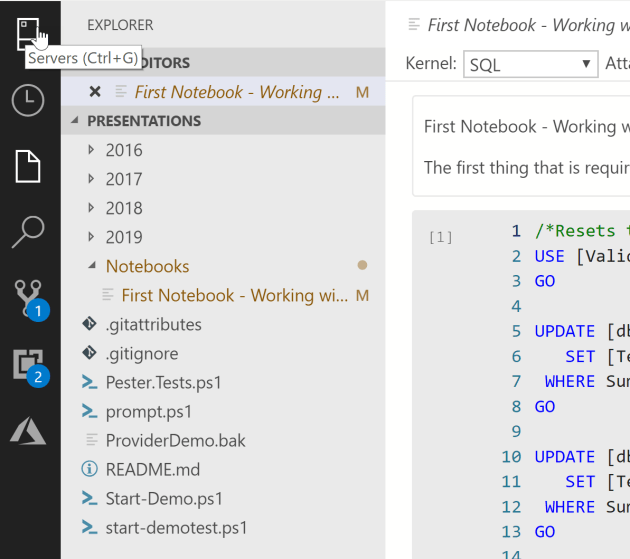This screenshot has width=630, height=559.
Task: Open the Azure resources icon
Action: click(28, 431)
